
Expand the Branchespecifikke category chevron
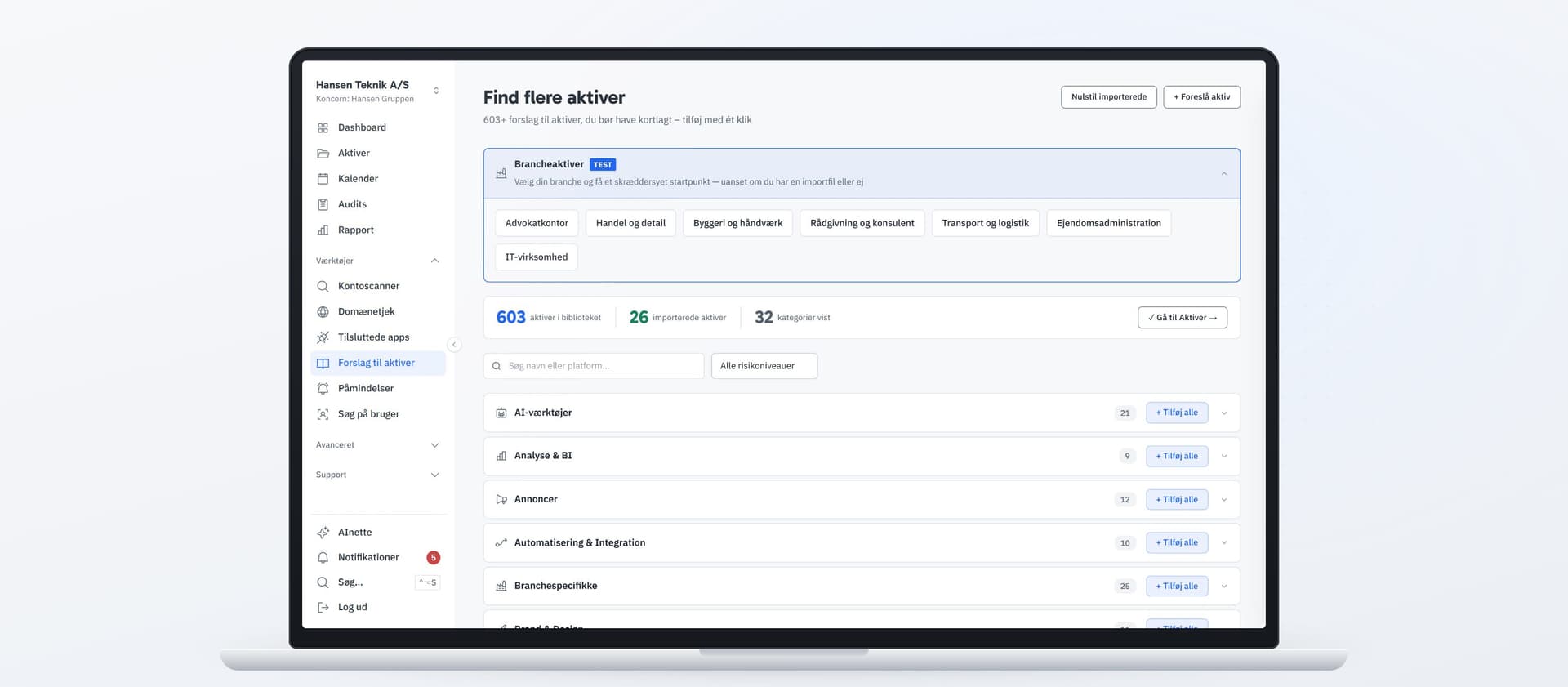coord(1223,587)
